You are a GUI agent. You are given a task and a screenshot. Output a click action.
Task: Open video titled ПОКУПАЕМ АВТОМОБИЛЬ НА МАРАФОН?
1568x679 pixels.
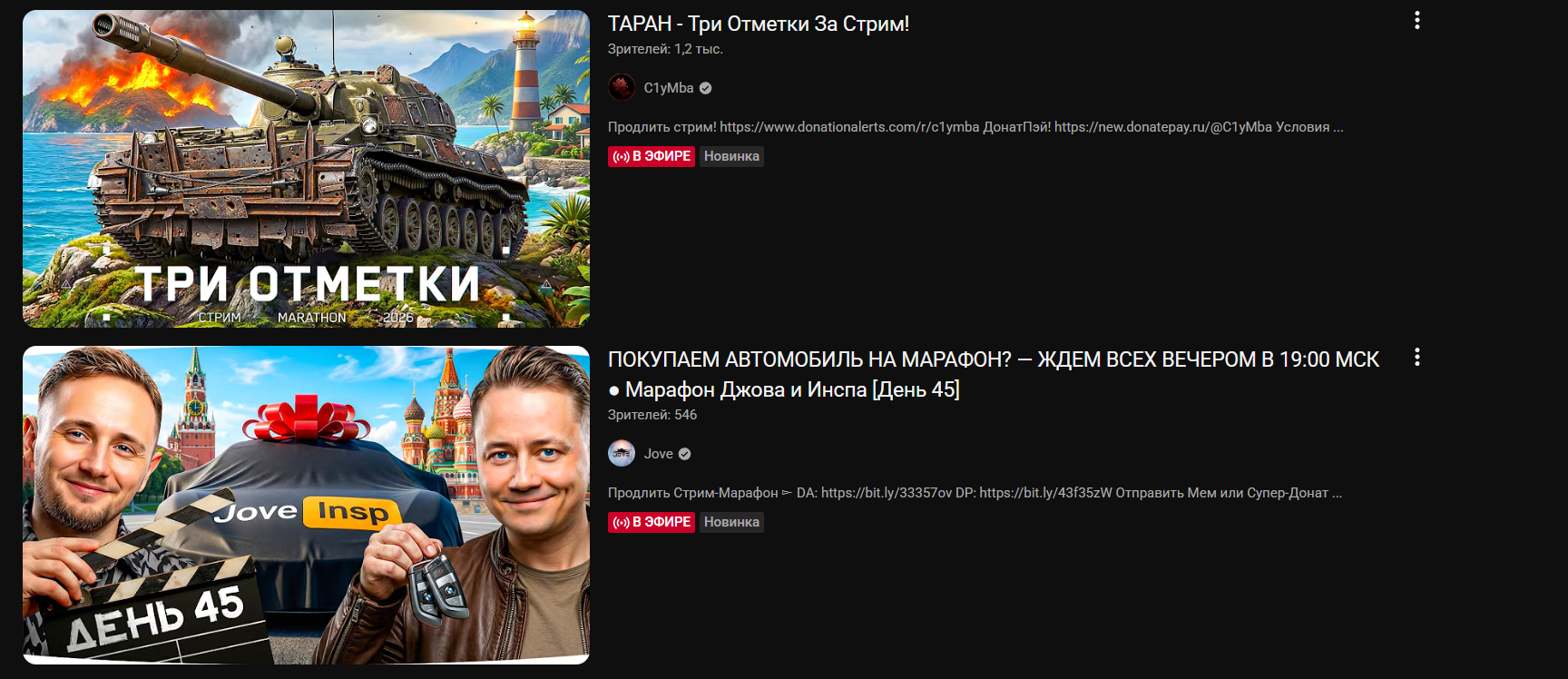pos(993,374)
